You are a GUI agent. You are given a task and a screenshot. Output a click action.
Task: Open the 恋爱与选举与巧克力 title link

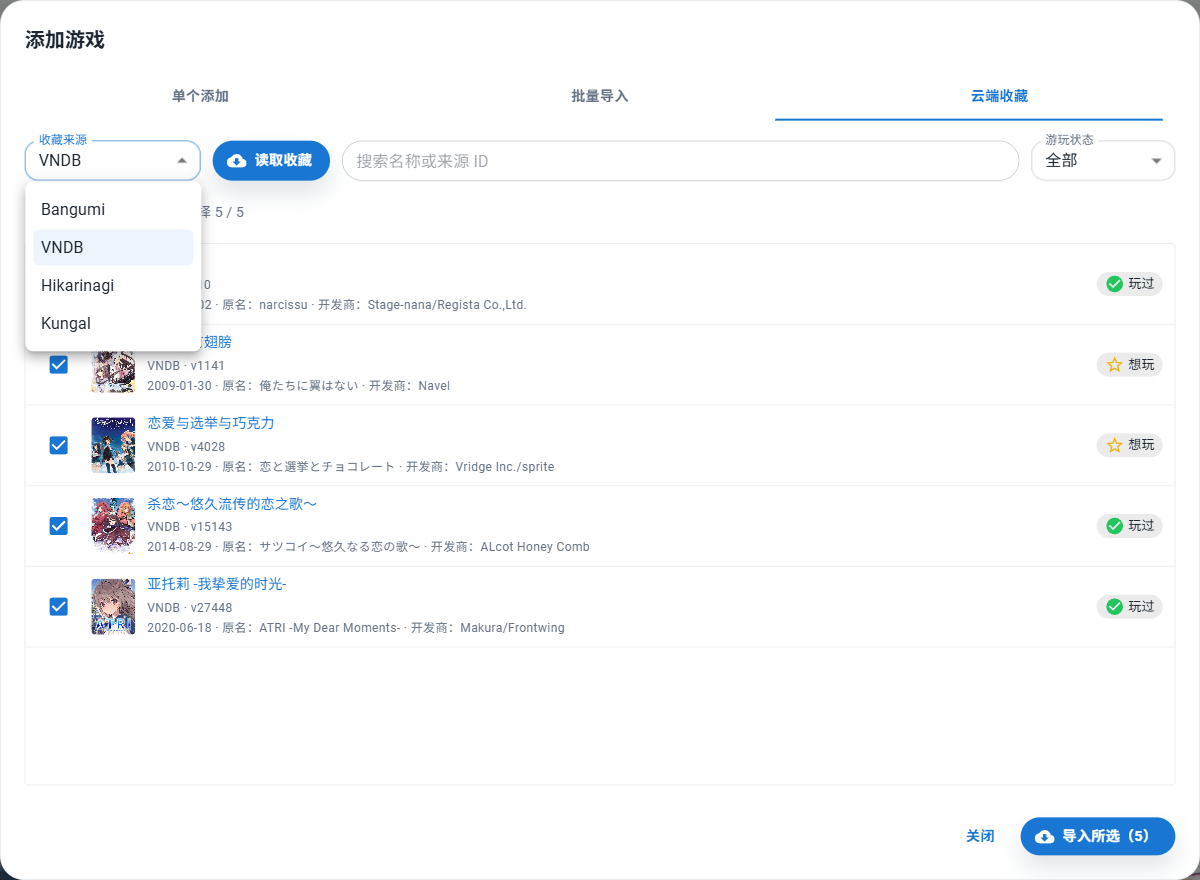click(x=211, y=423)
